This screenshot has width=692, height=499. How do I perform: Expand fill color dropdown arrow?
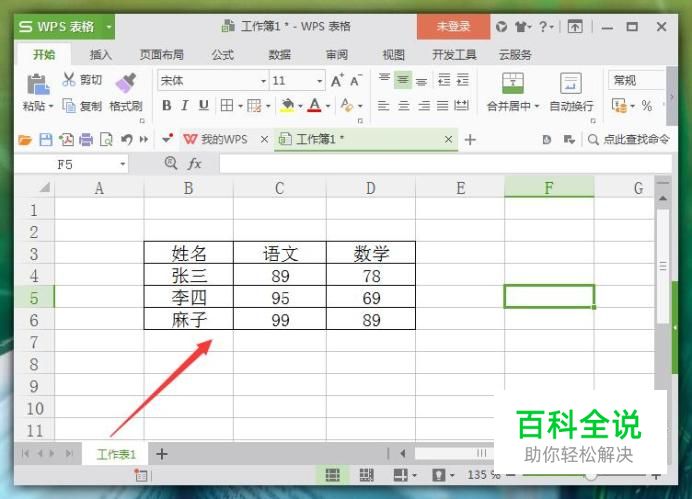300,106
